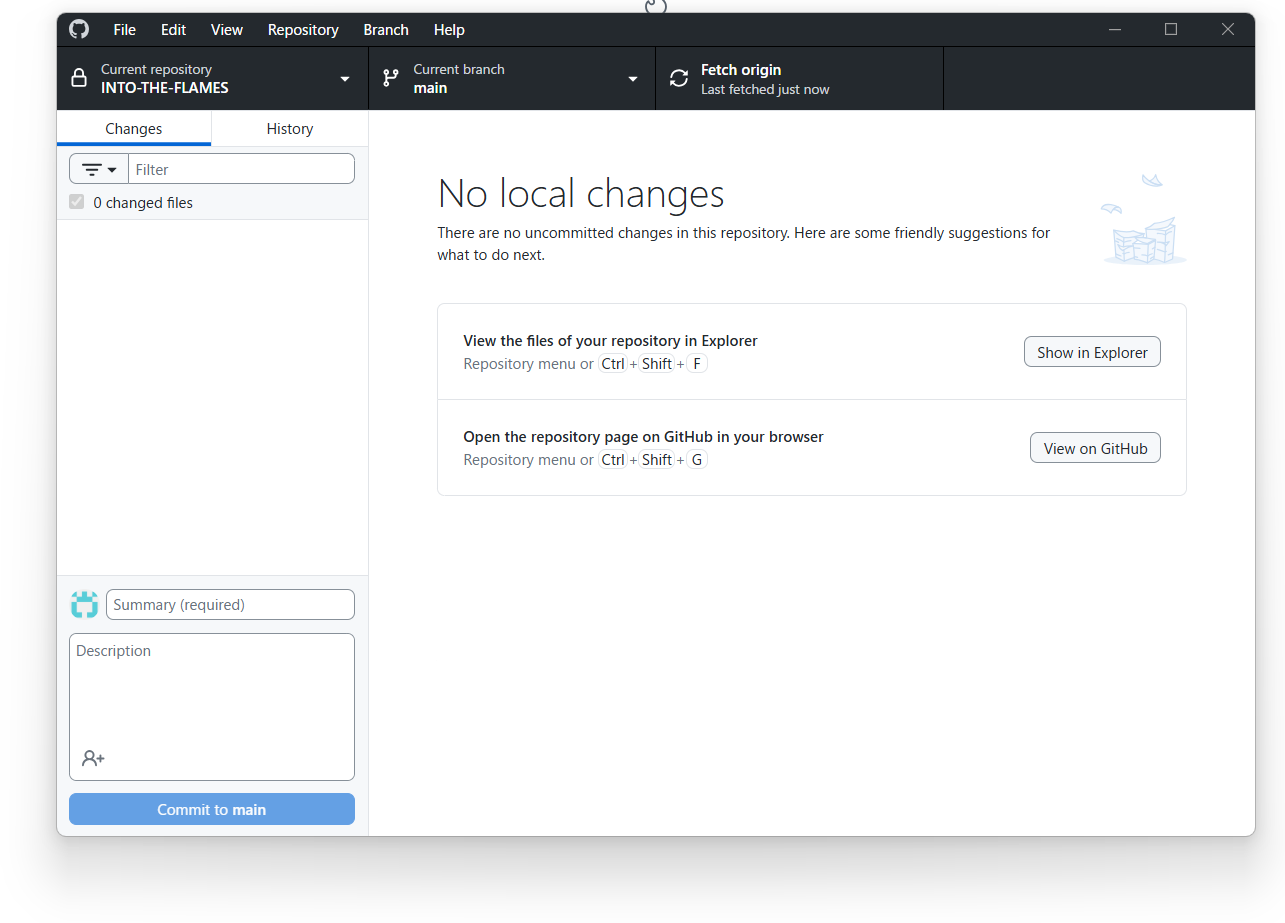This screenshot has width=1285, height=923.
Task: Close the GitHub Desktop window
Action: (x=1228, y=29)
